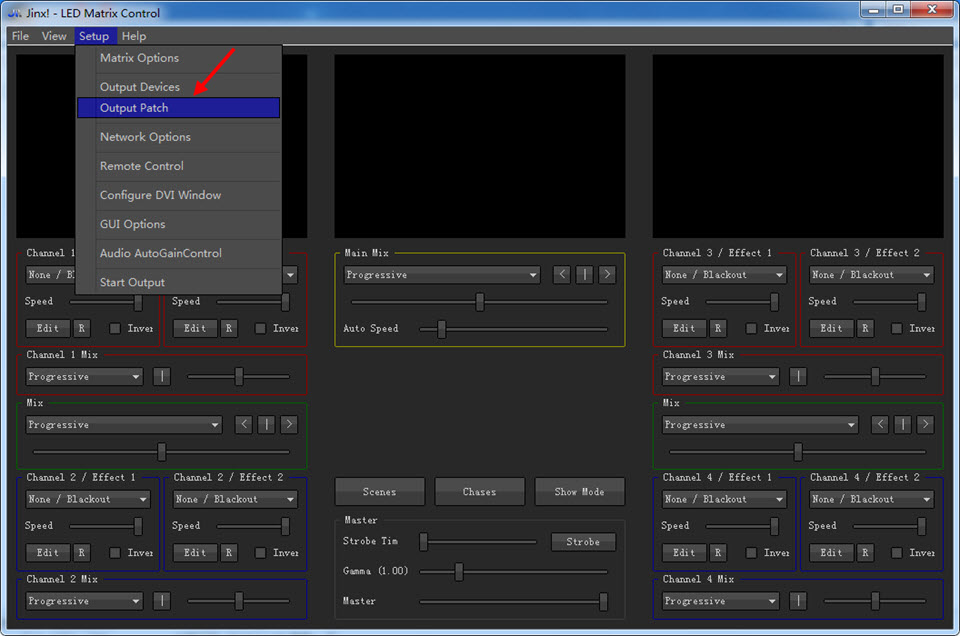960x636 pixels.
Task: Open the Channel 1 Mix Progressive dropdown
Action: 84,376
